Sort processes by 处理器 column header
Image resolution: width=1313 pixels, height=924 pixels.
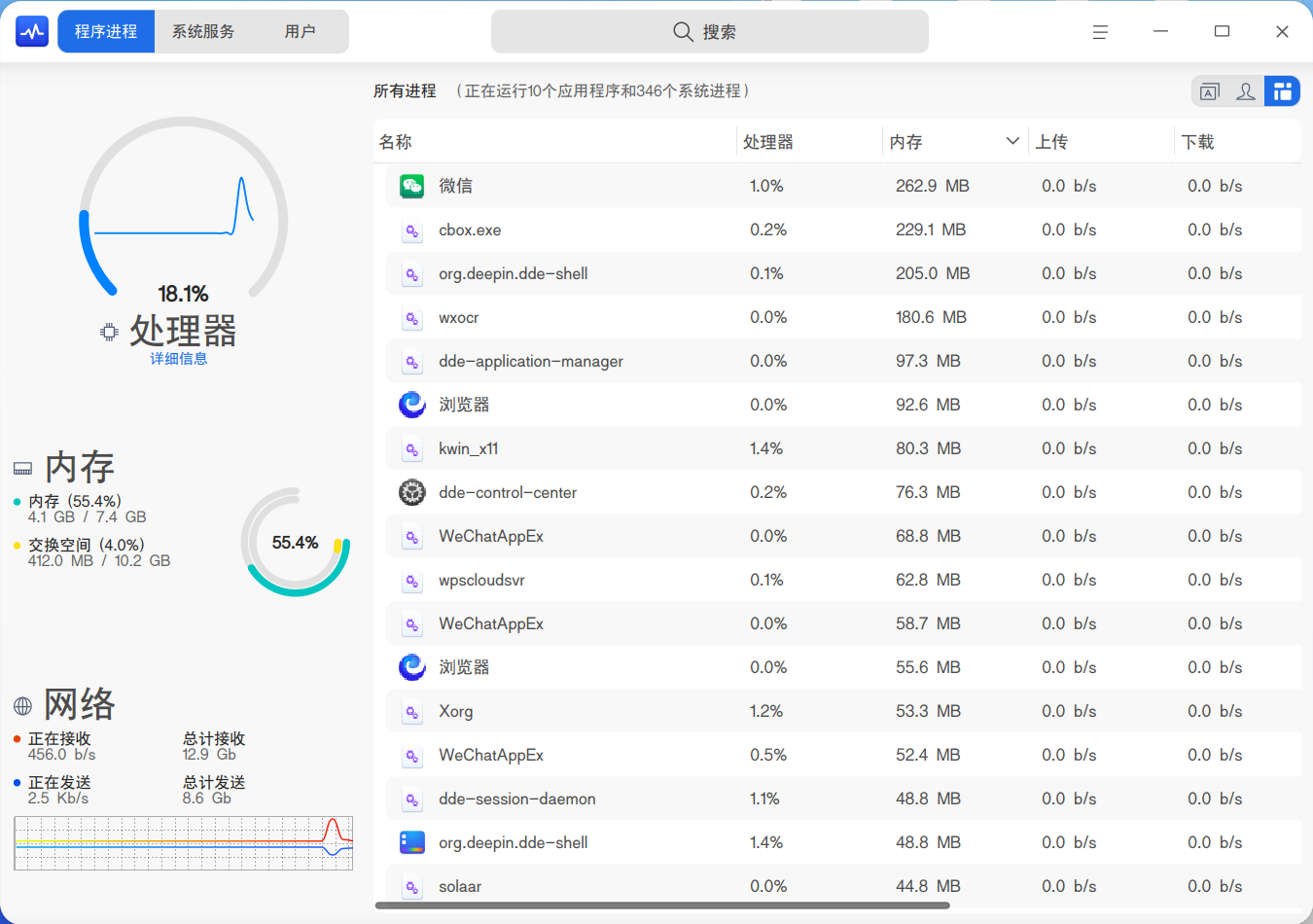click(809, 142)
